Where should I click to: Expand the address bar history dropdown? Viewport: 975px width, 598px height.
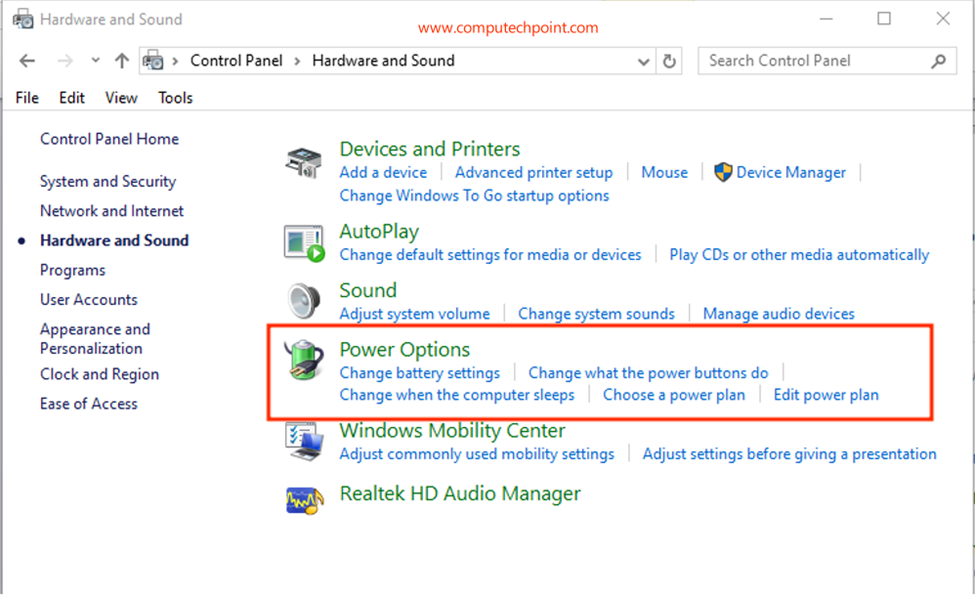click(x=644, y=61)
